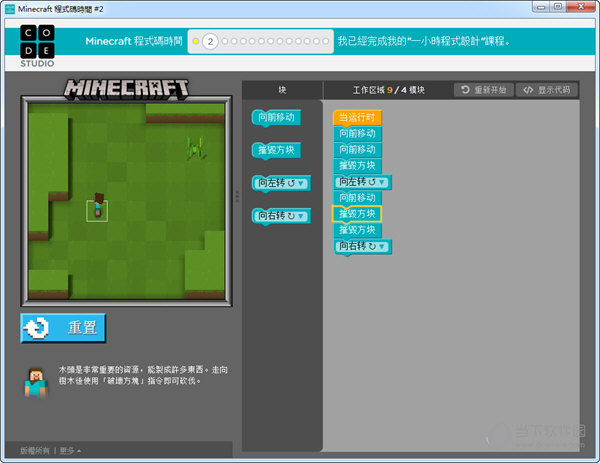600x463 pixels.
Task: Jump to the last level dot in progress bar
Action: 326,41
